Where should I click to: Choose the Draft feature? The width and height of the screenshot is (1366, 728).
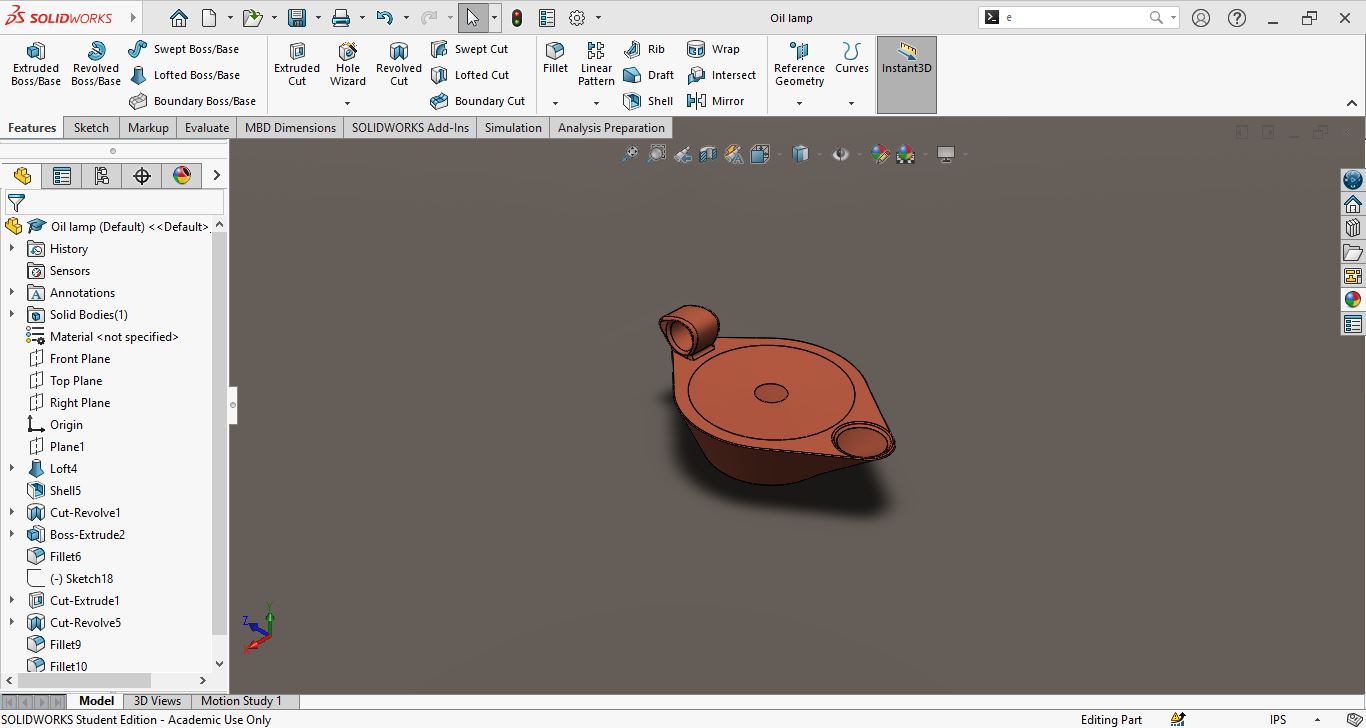(648, 75)
